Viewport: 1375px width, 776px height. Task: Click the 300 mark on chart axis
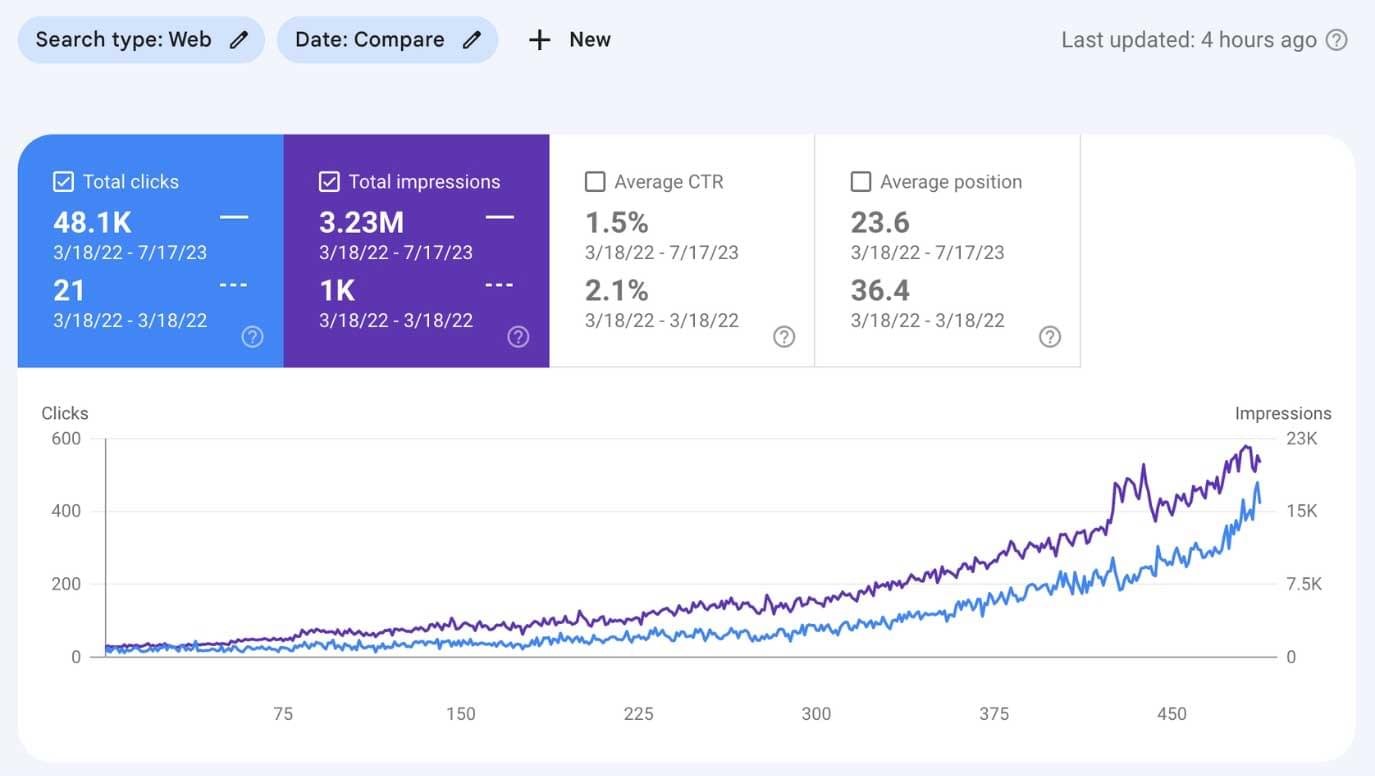pos(816,714)
